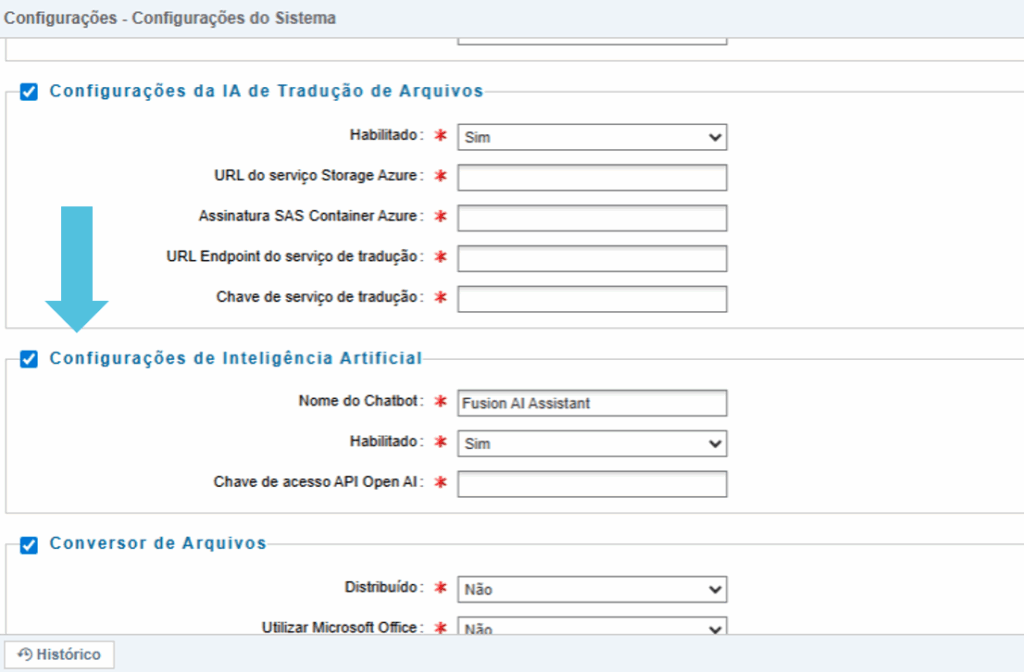This screenshot has width=1024, height=672.
Task: Open Habilitado dropdown below Nome do Chatbot
Action: [591, 443]
